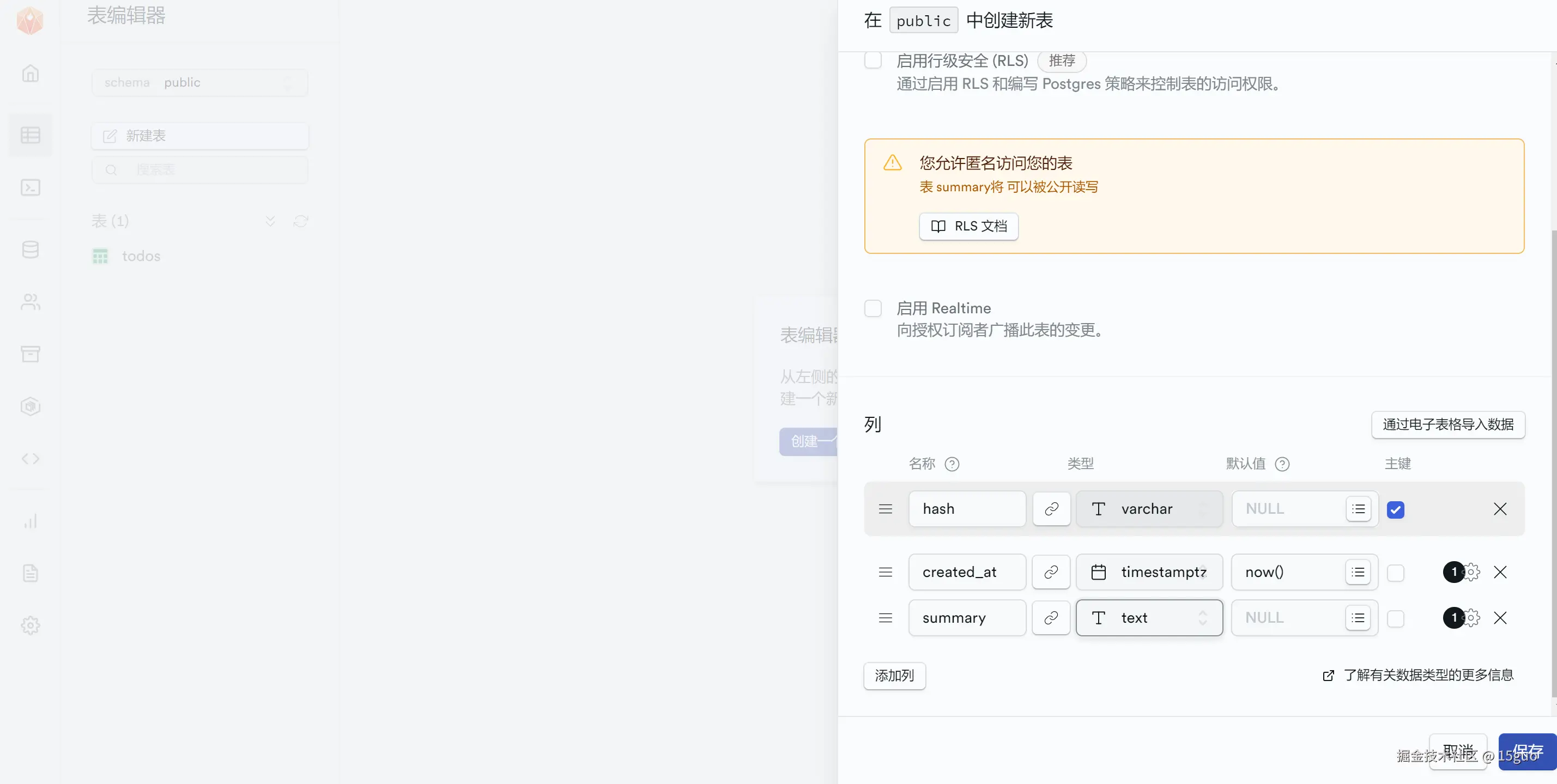Open settings gear for created_at column
1557x784 pixels.
click(1472, 572)
